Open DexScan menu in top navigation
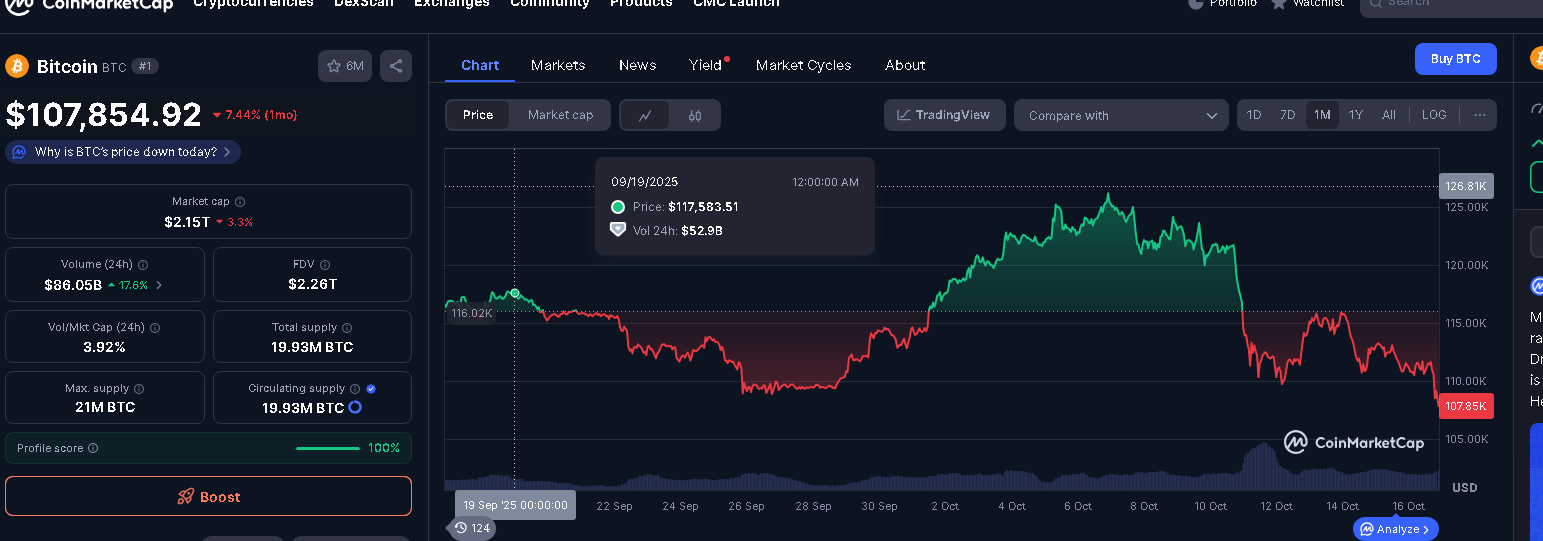1543x541 pixels. (364, 3)
